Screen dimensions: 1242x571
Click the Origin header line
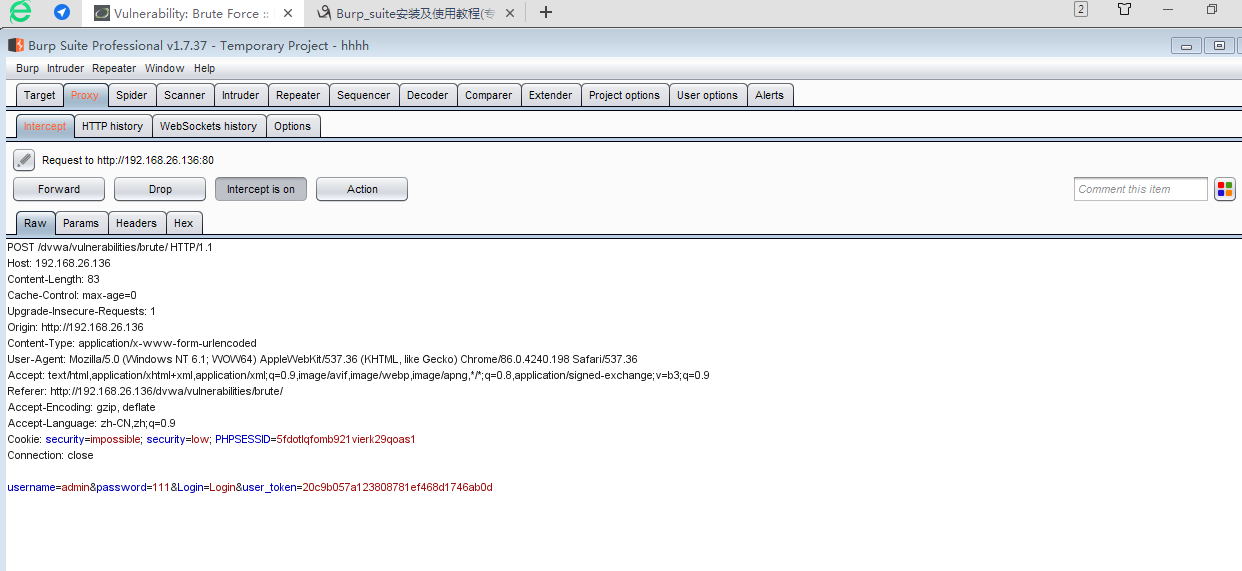[75, 327]
